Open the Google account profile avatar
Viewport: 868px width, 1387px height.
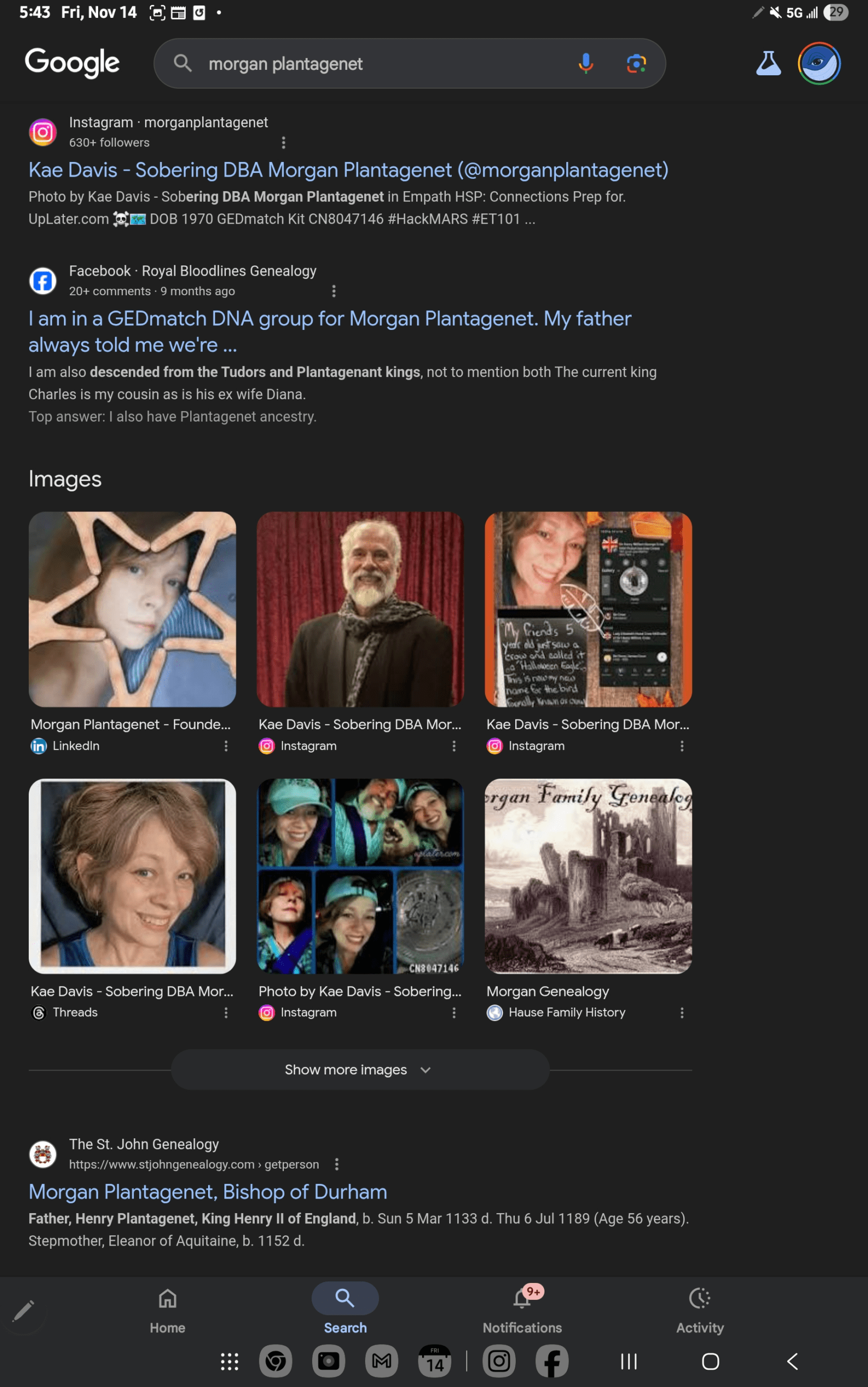(820, 63)
